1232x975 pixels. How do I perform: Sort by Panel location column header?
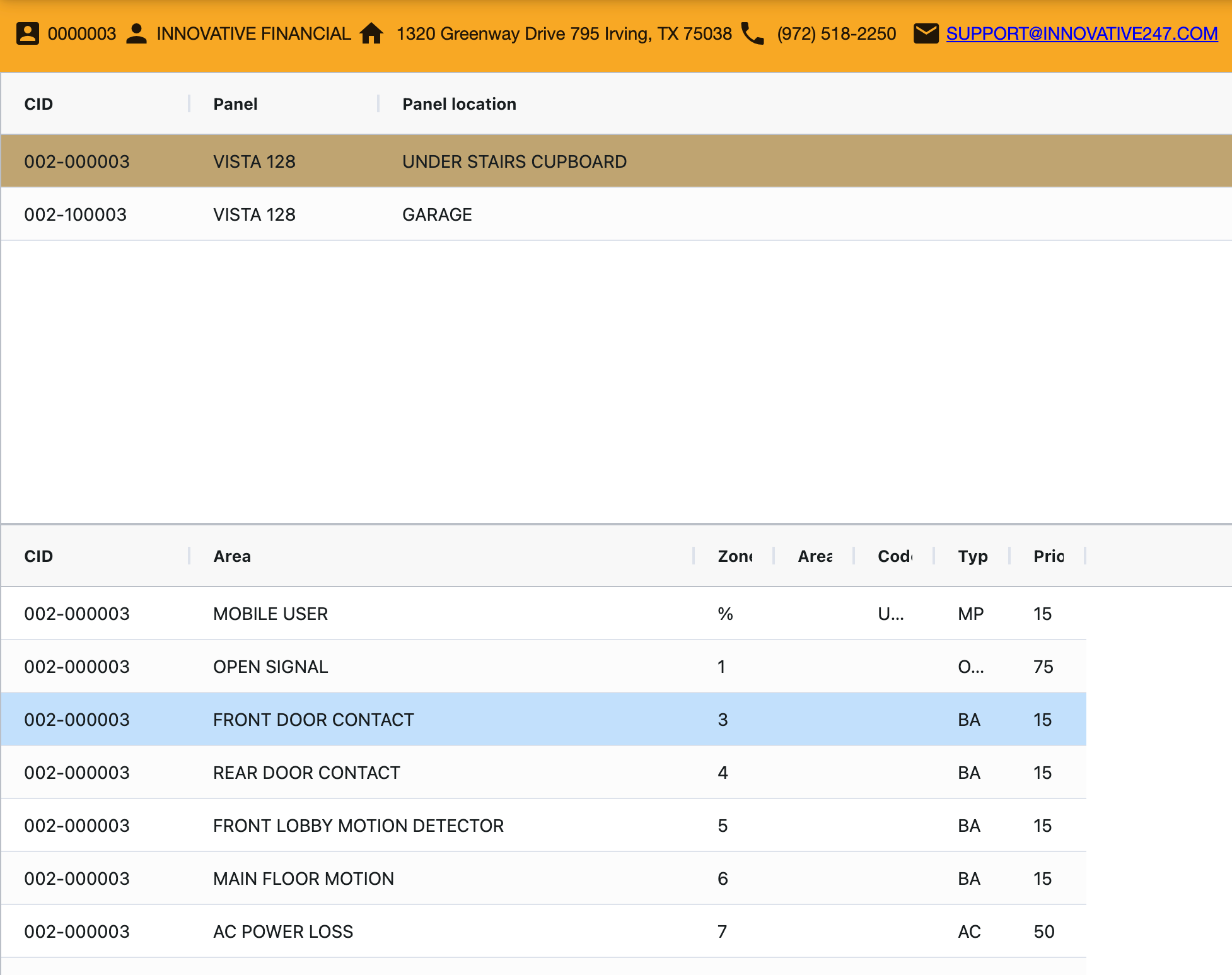click(x=459, y=104)
